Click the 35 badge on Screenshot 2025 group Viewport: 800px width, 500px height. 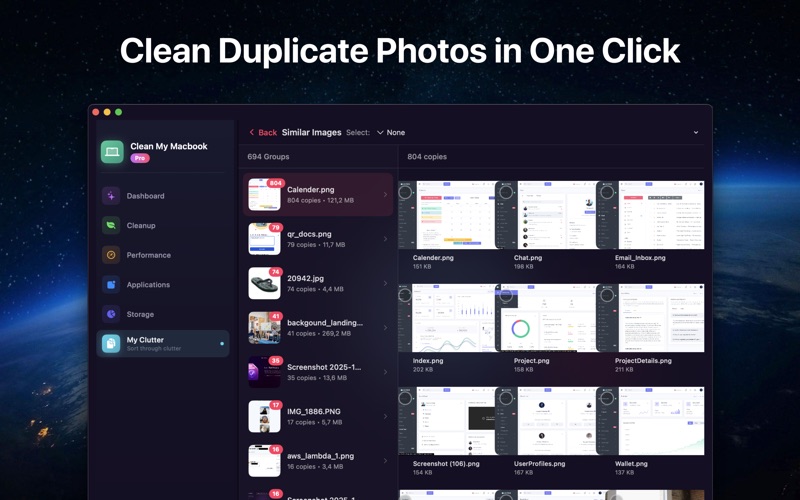pos(276,361)
